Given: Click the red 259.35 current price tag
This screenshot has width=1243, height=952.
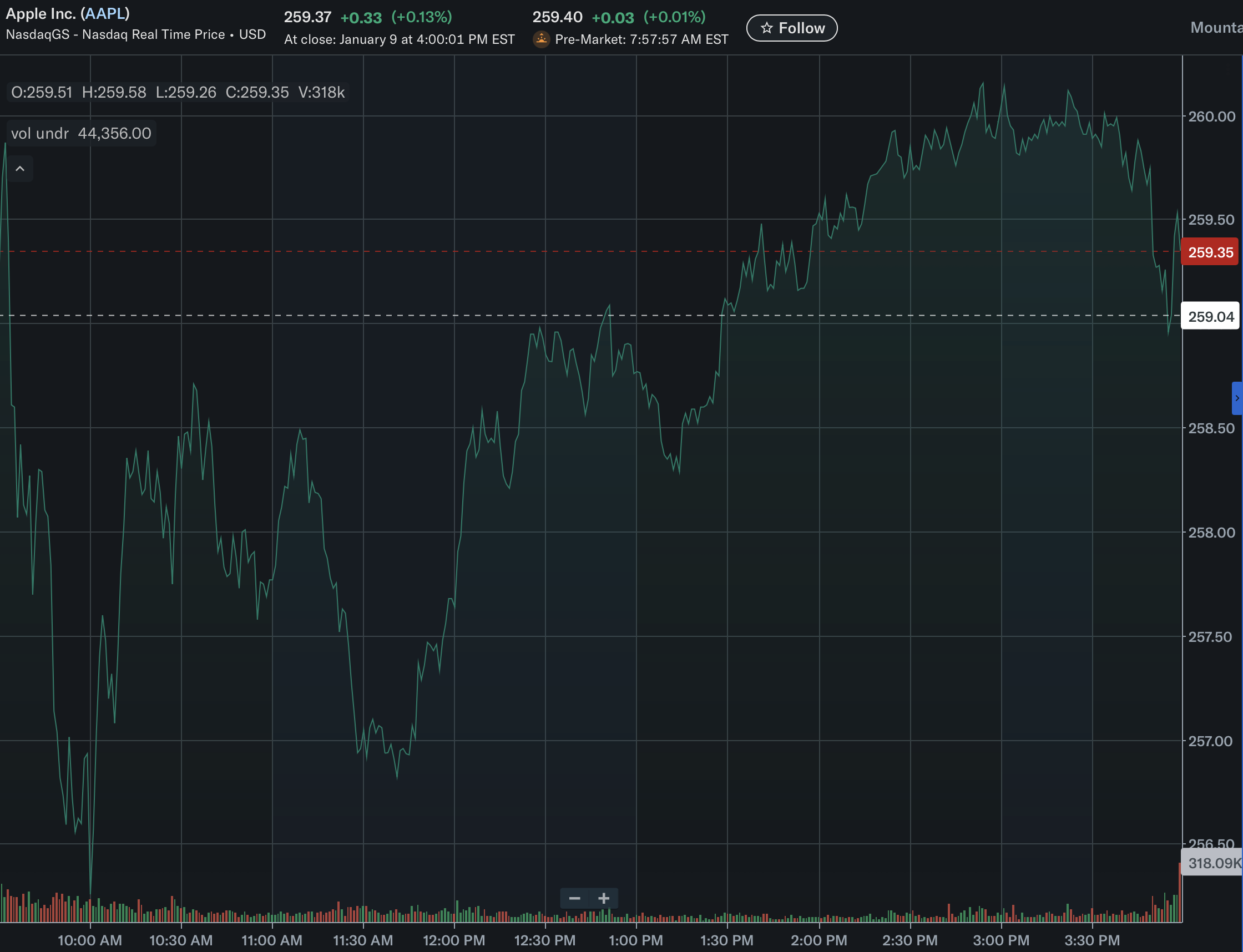Looking at the screenshot, I should (x=1210, y=252).
